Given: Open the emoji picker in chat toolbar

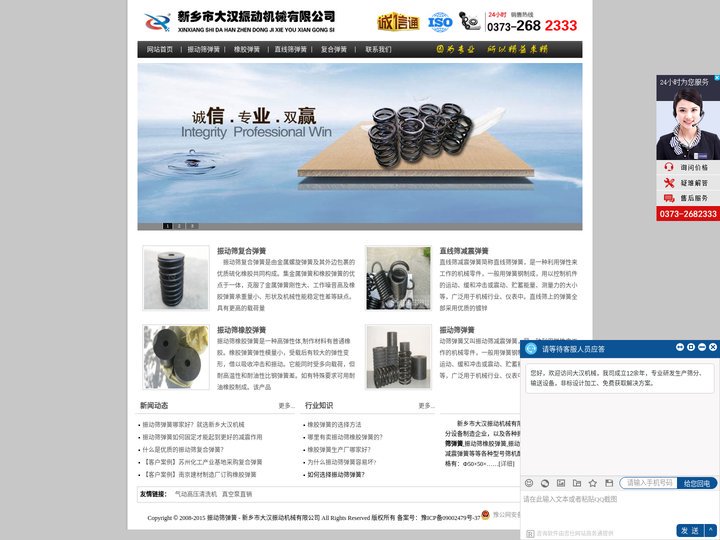Looking at the screenshot, I should click(x=529, y=483).
